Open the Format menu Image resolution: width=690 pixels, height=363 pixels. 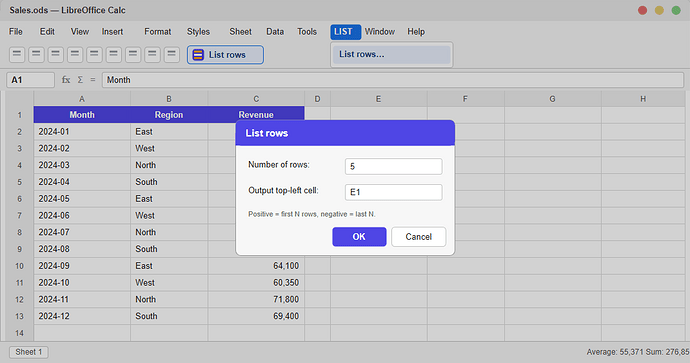coord(158,32)
